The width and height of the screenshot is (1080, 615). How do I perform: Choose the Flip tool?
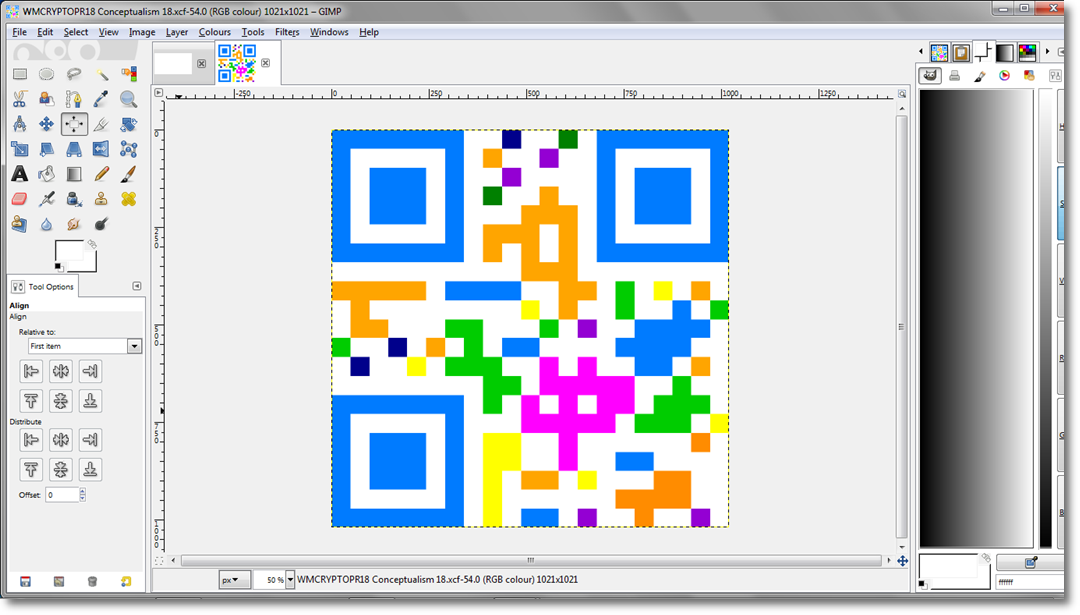pyautogui.click(x=101, y=149)
